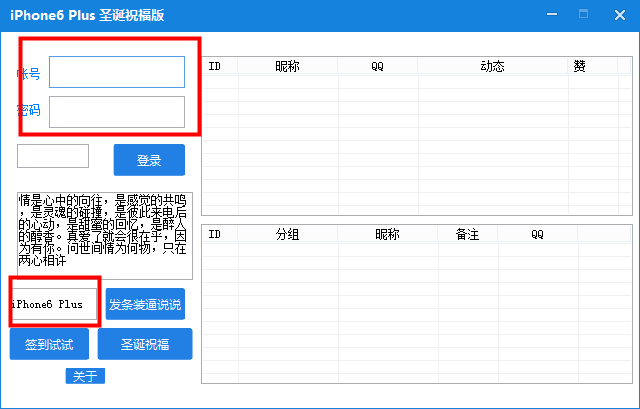Screen dimensions: 640x409
Task: Click the QQ column header in upper table
Action: 378,66
